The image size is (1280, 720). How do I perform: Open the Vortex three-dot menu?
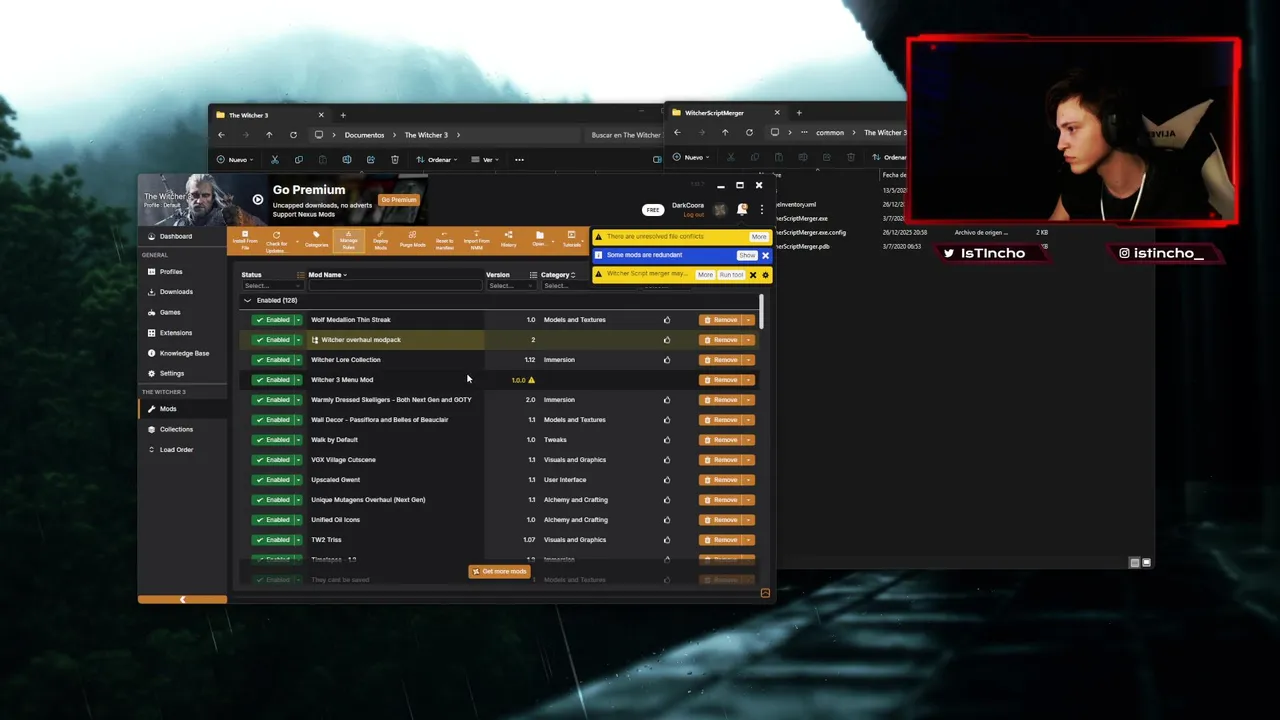pos(762,209)
